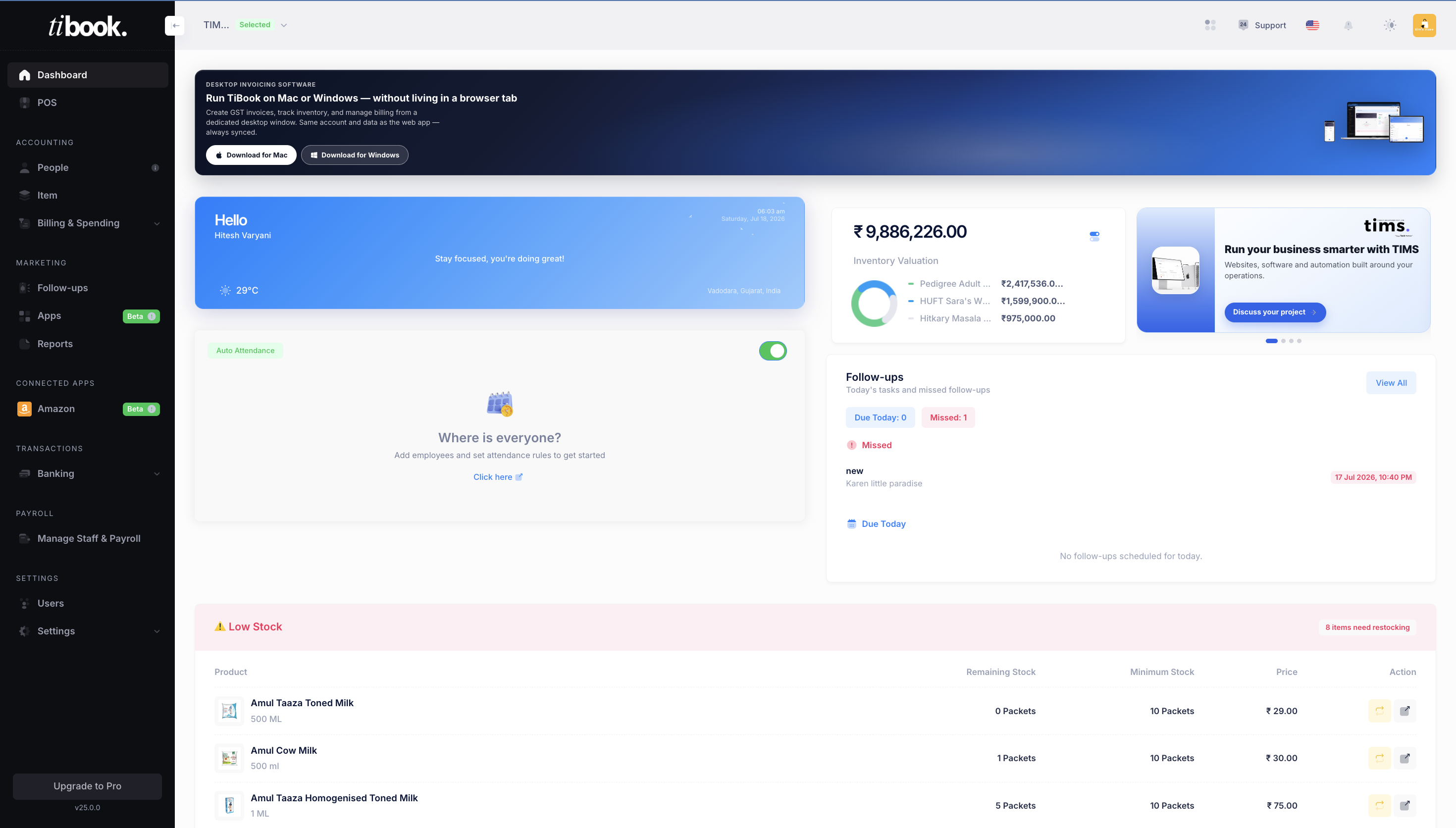This screenshot has width=1456, height=828.
Task: Open View All follow-ups
Action: point(1391,383)
